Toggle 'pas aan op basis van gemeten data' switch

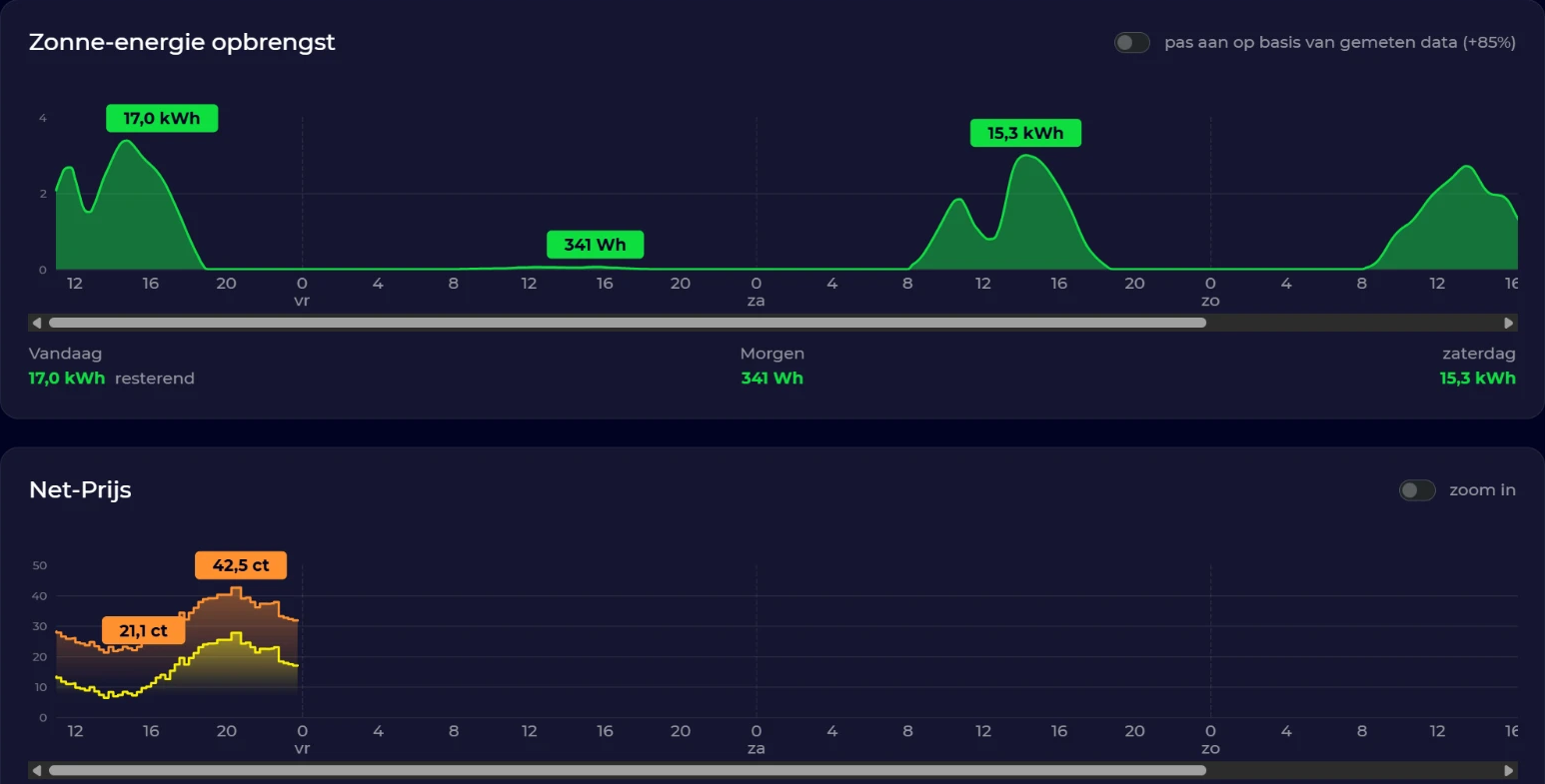coord(1132,42)
